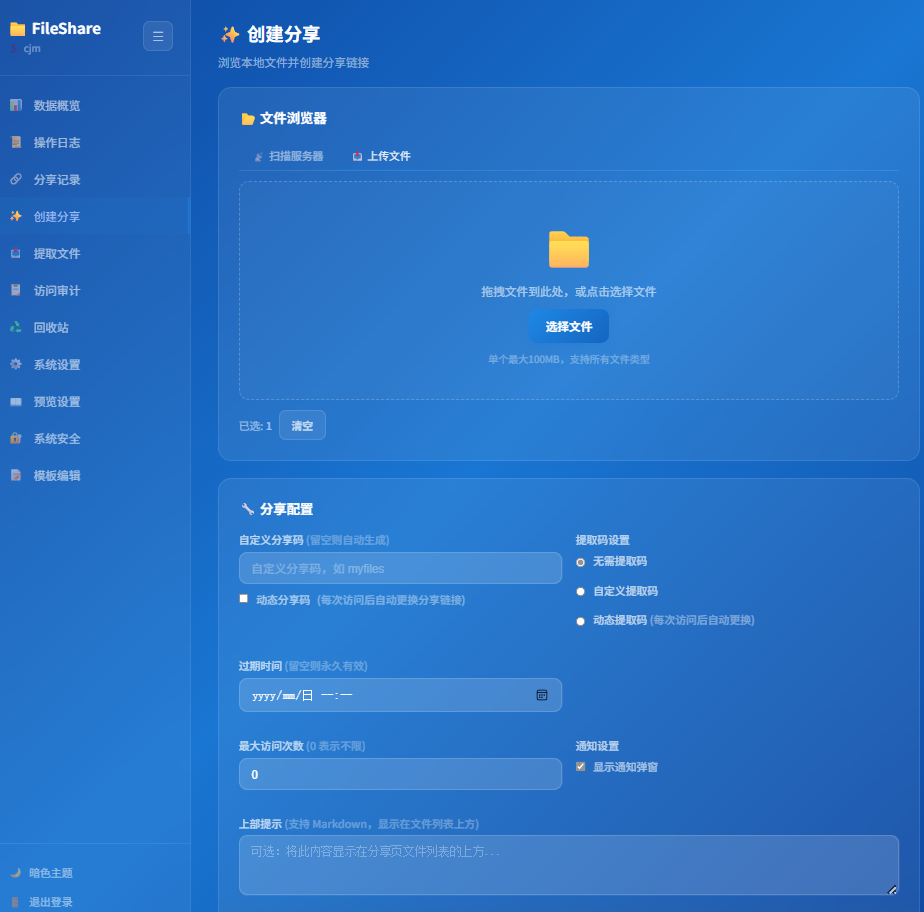
Task: Click the 清空 button
Action: (302, 425)
